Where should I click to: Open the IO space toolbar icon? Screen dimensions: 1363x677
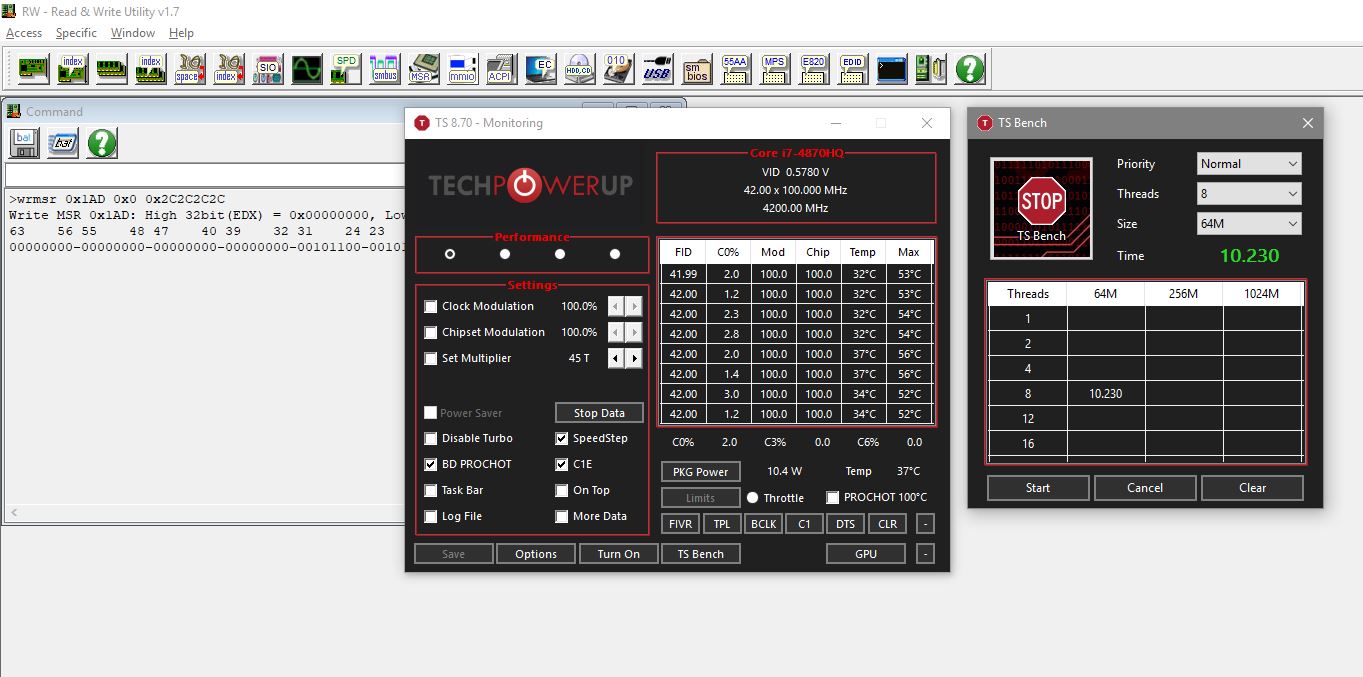(x=189, y=69)
